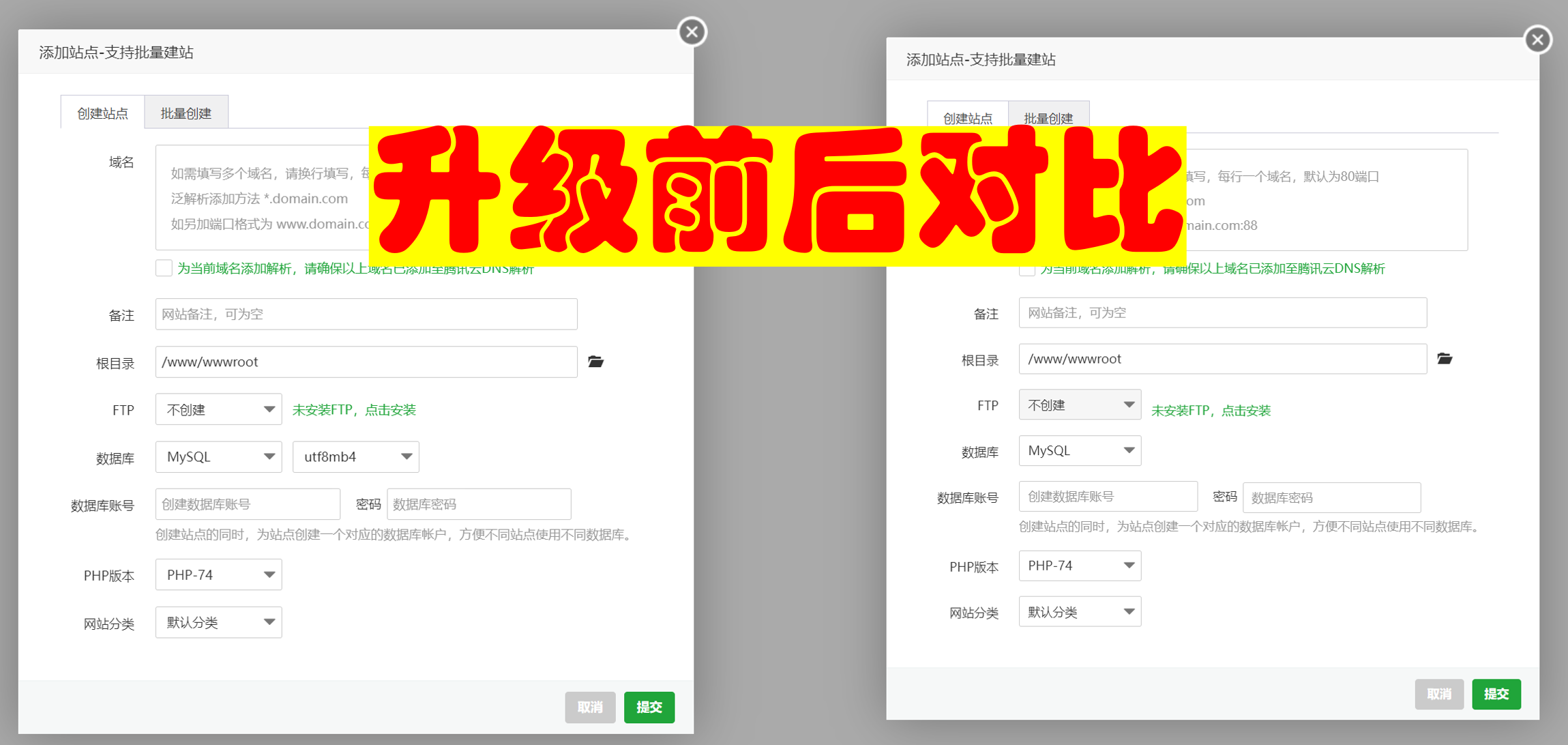Focus 数据库密码 field in right dialog
1568x745 pixels.
pos(1332,497)
